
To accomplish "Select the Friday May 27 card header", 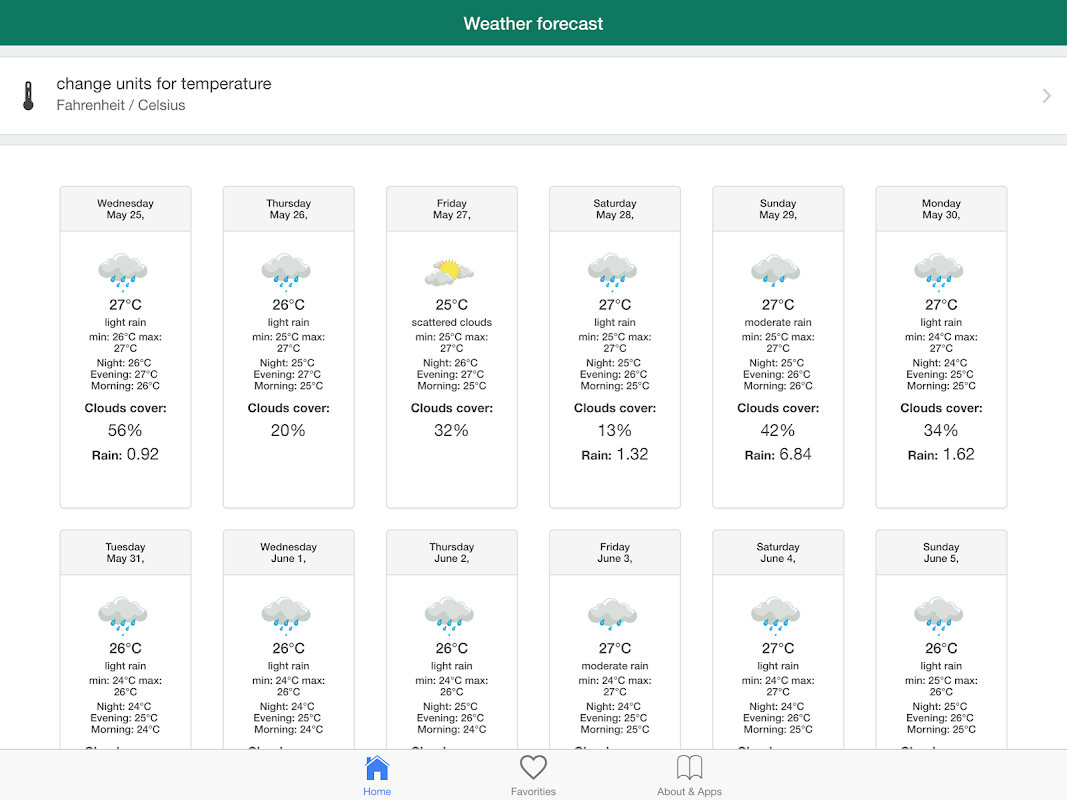I will tap(452, 209).
